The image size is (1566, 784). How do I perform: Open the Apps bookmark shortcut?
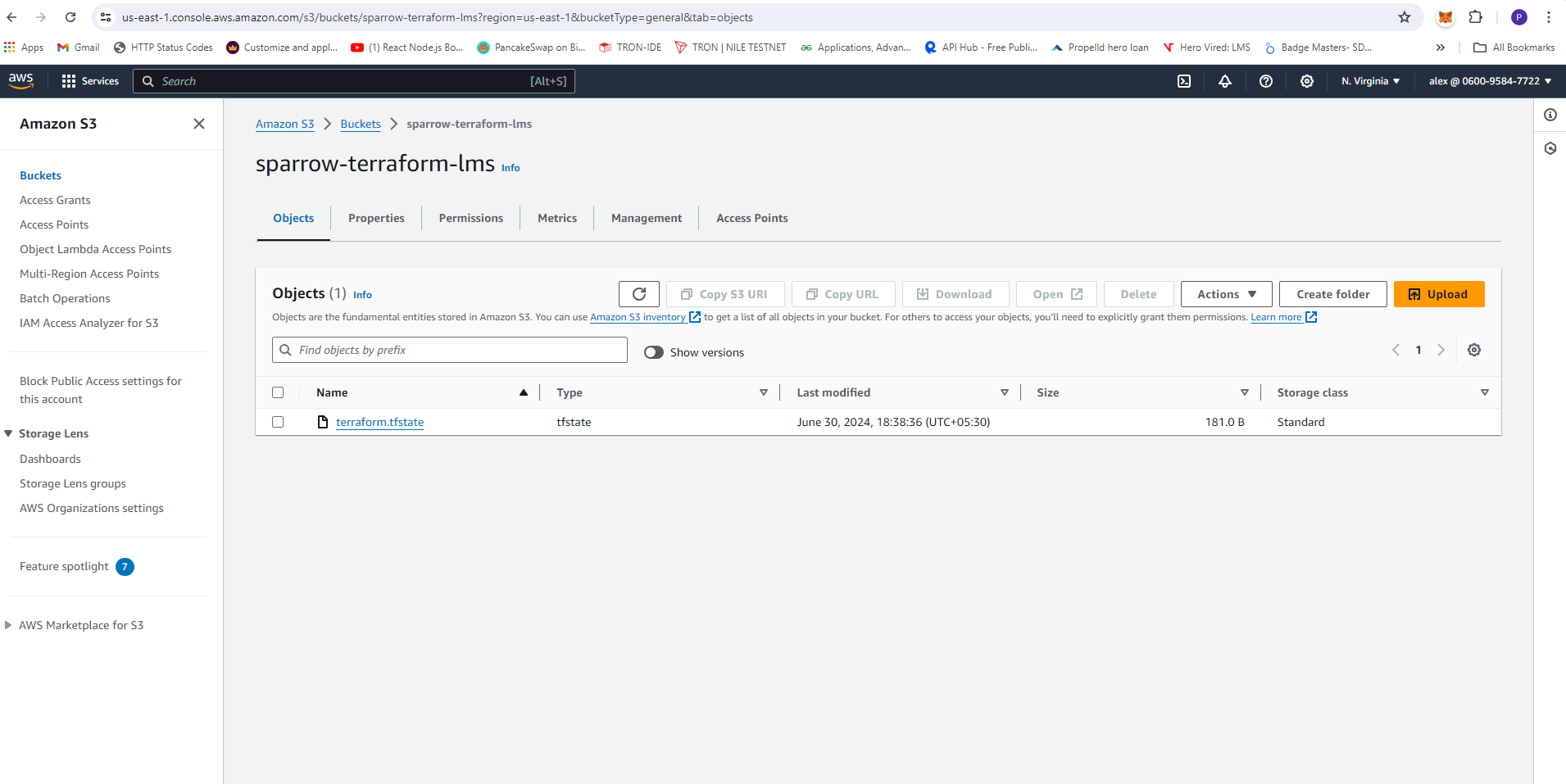(24, 48)
